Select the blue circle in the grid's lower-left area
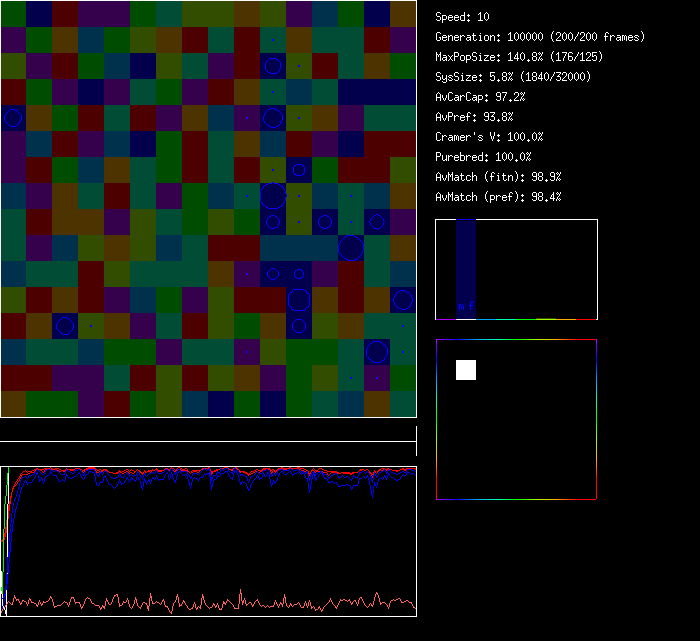 (x=64, y=326)
